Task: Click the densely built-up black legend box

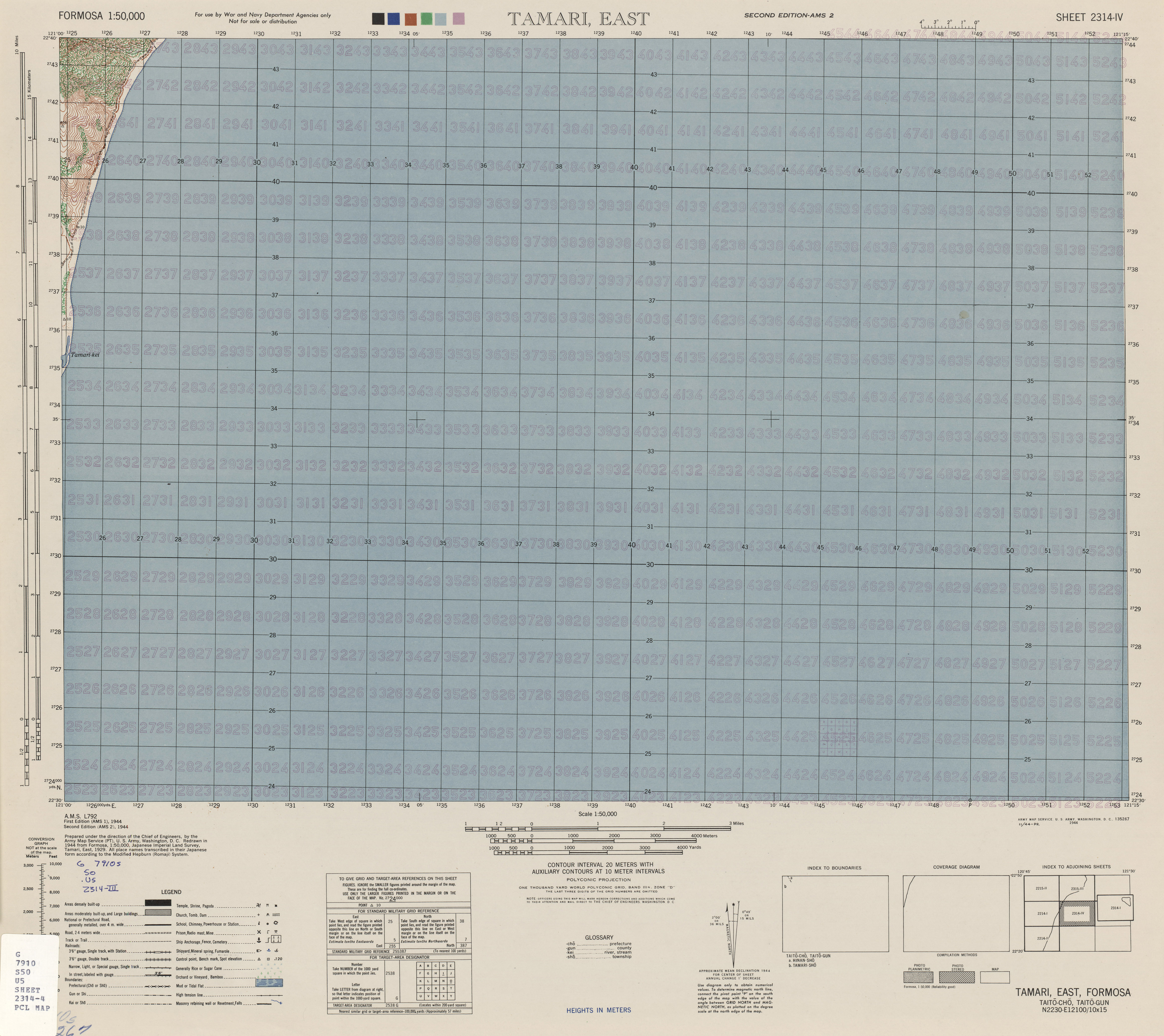Action: [x=158, y=903]
